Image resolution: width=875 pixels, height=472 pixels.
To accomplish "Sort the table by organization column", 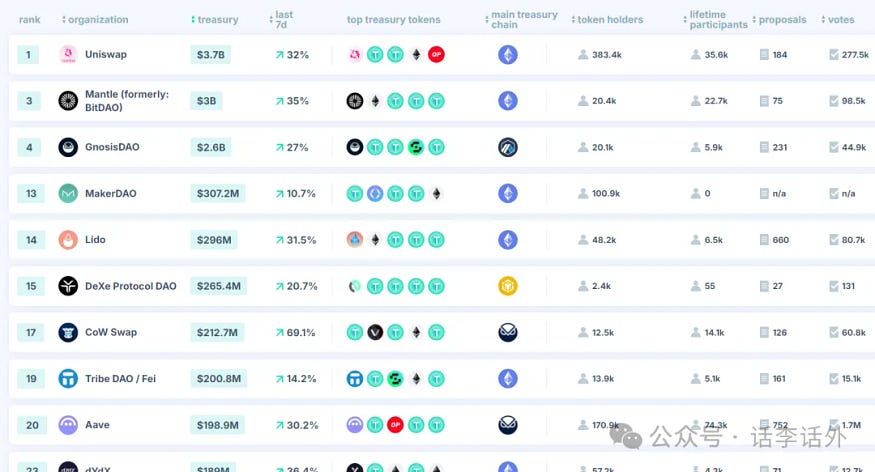I will coord(95,20).
